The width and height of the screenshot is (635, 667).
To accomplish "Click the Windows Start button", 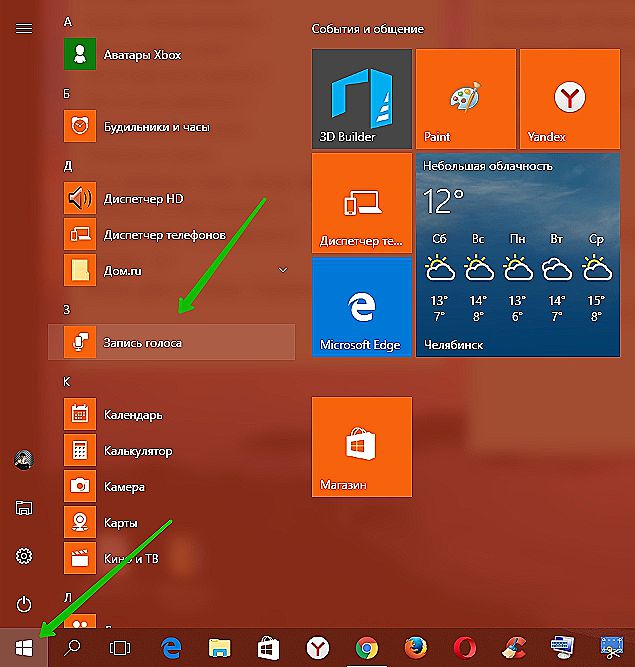I will pyautogui.click(x=24, y=648).
